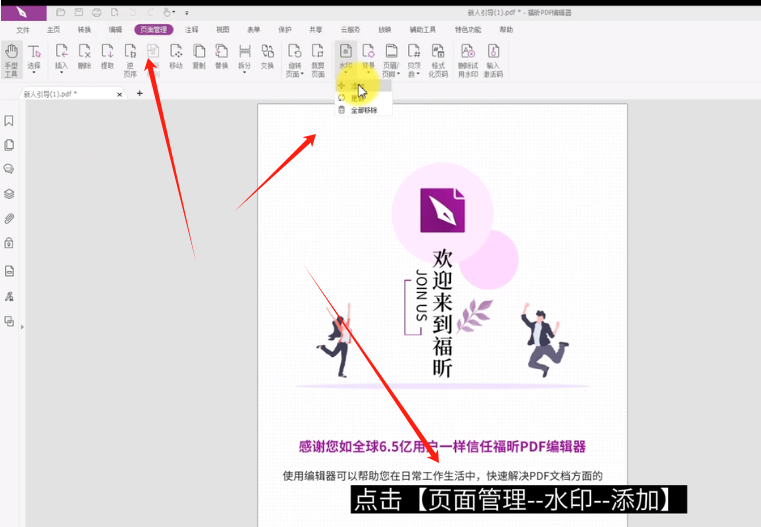
Task: Expand the left navigation panel arrow
Action: 22,327
